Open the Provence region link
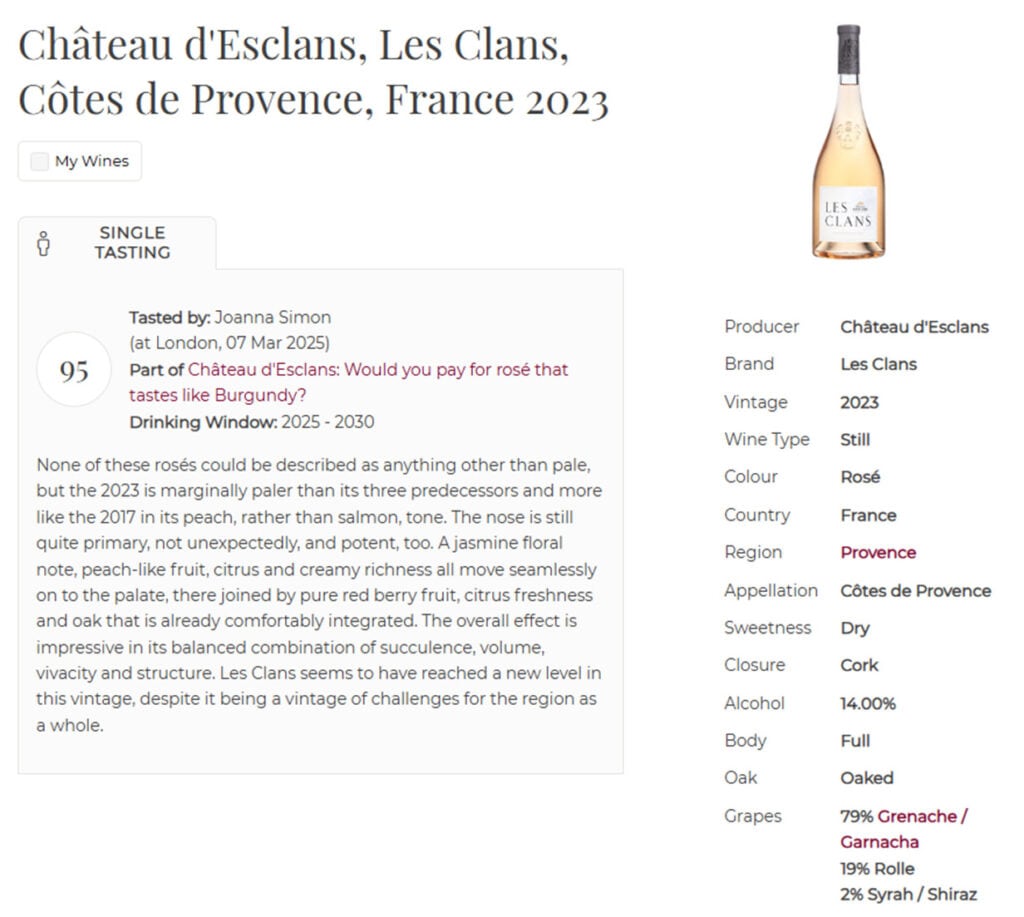The image size is (1024, 917). tap(878, 552)
